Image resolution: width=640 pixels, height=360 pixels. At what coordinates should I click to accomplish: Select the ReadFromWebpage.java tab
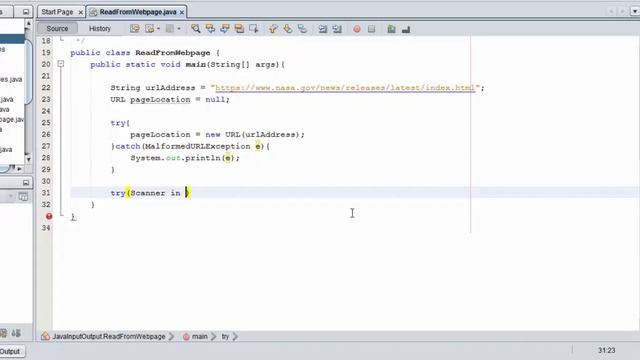(x=138, y=12)
